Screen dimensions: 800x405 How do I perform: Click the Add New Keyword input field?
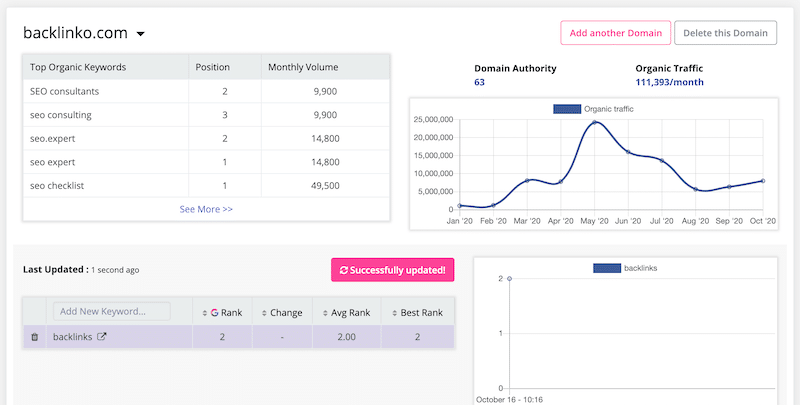112,312
